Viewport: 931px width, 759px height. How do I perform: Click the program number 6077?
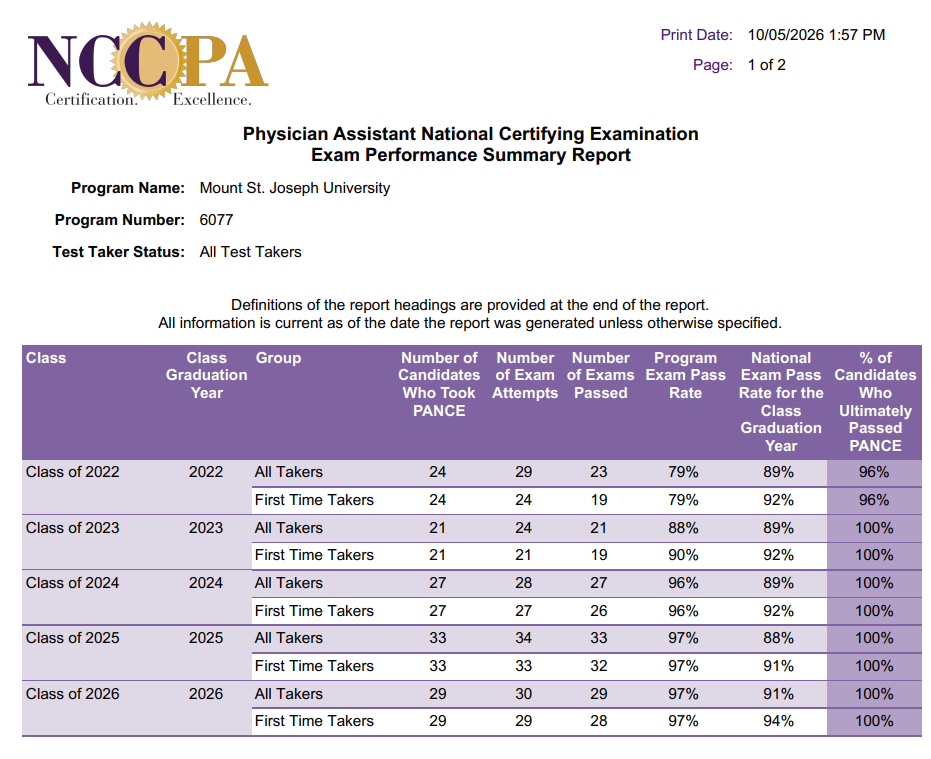coord(216,220)
